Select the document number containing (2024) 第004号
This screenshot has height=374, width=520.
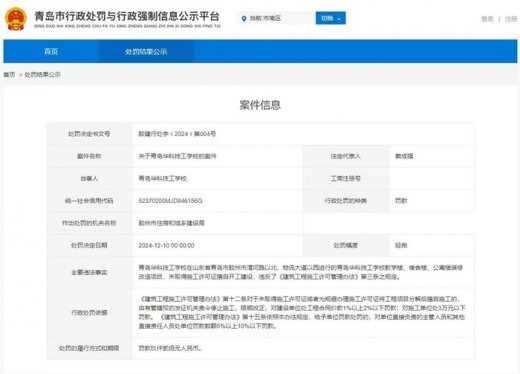[x=177, y=134]
